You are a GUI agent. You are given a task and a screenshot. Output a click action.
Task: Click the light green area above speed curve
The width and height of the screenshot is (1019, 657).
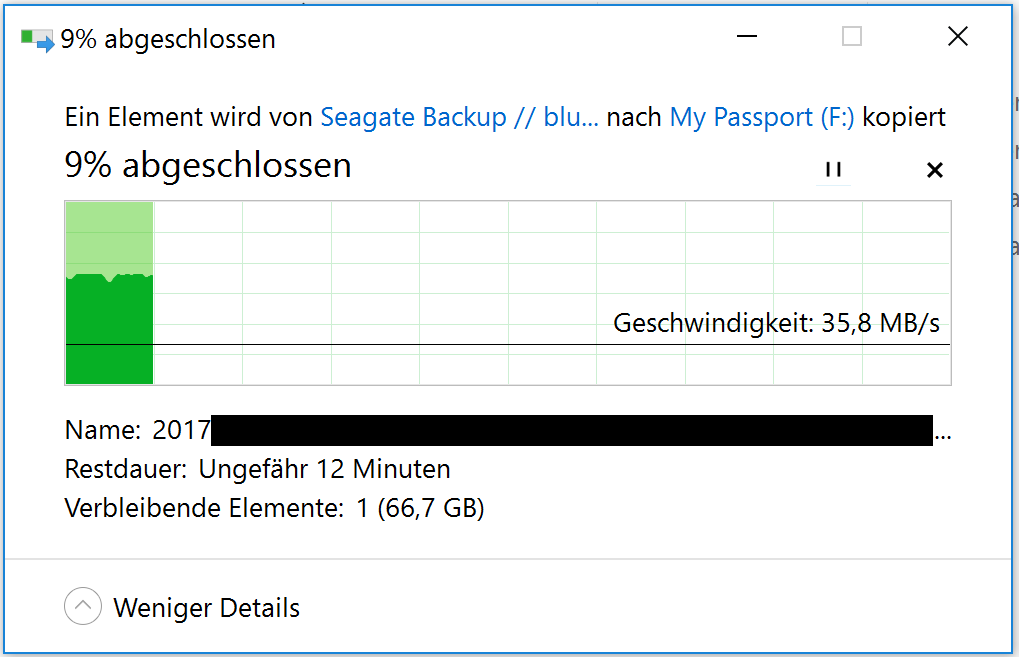(109, 235)
